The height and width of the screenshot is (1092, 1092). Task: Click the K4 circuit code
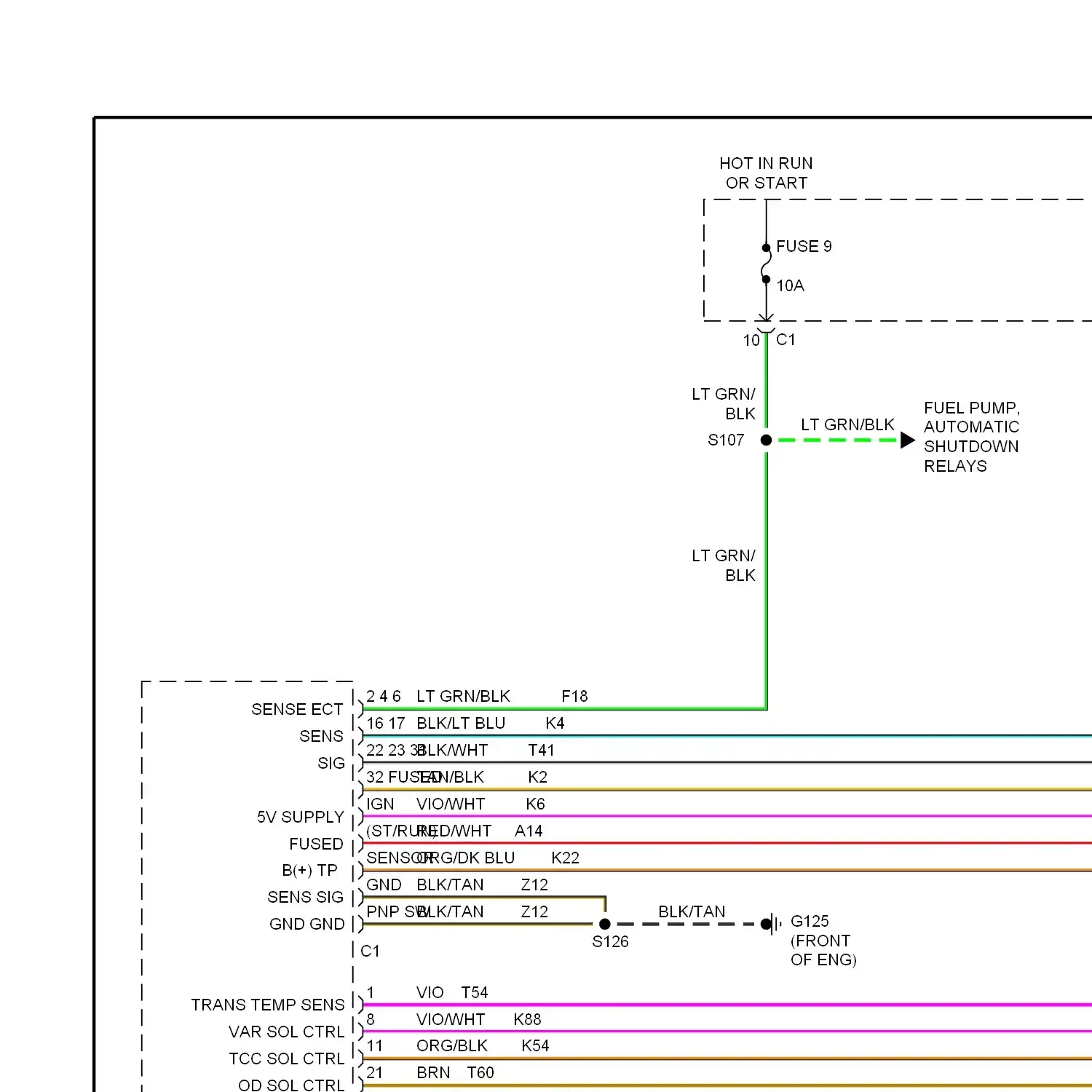pos(555,723)
